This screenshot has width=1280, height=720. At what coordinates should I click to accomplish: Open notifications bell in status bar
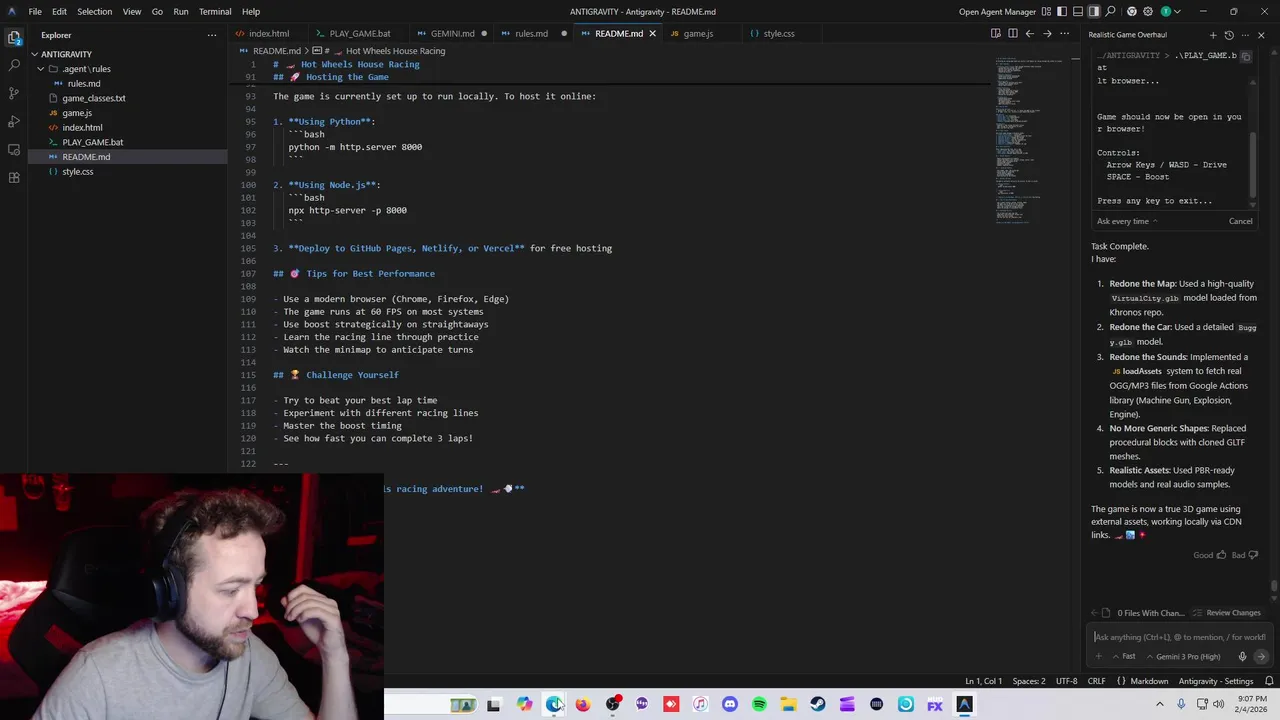(1269, 681)
